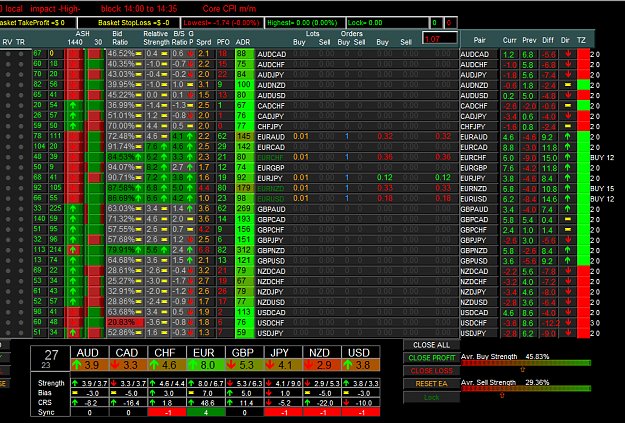Image resolution: width=625 pixels, height=423 pixels.
Task: Click the ASH 1440 up arrow for GBPNZD
Action: pos(73,250)
